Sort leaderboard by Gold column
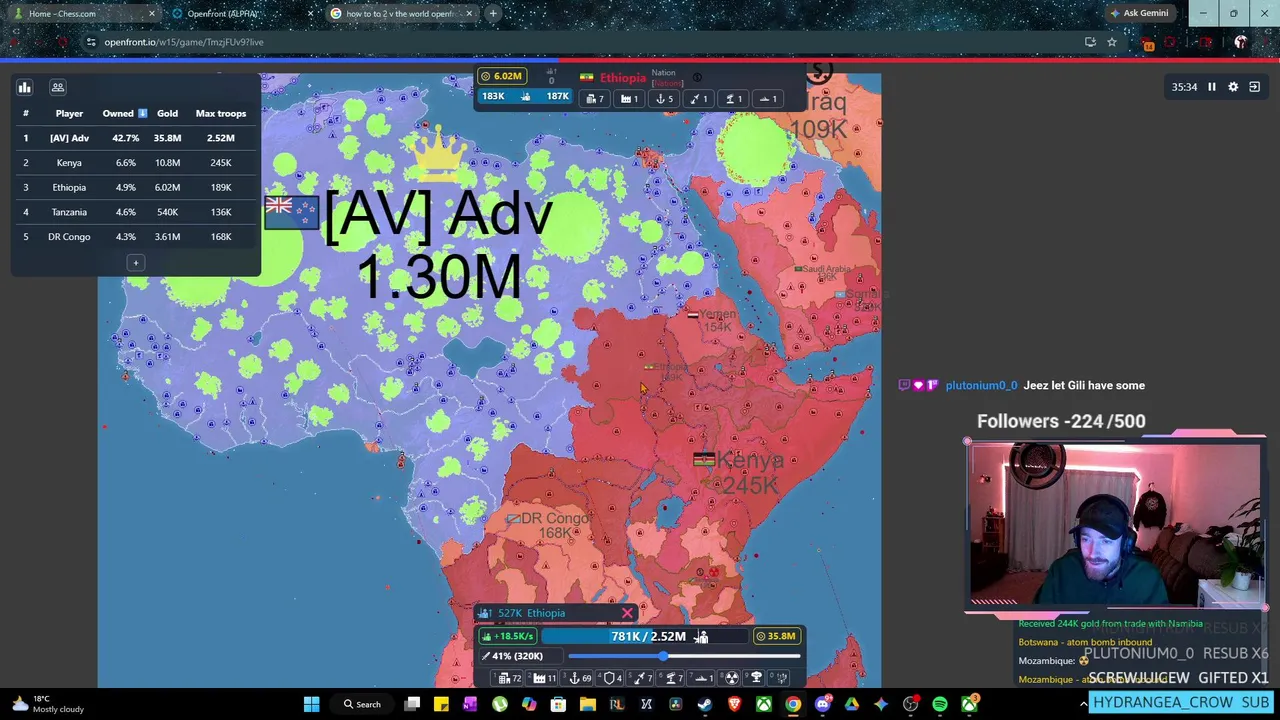This screenshot has height=720, width=1280. click(x=167, y=113)
